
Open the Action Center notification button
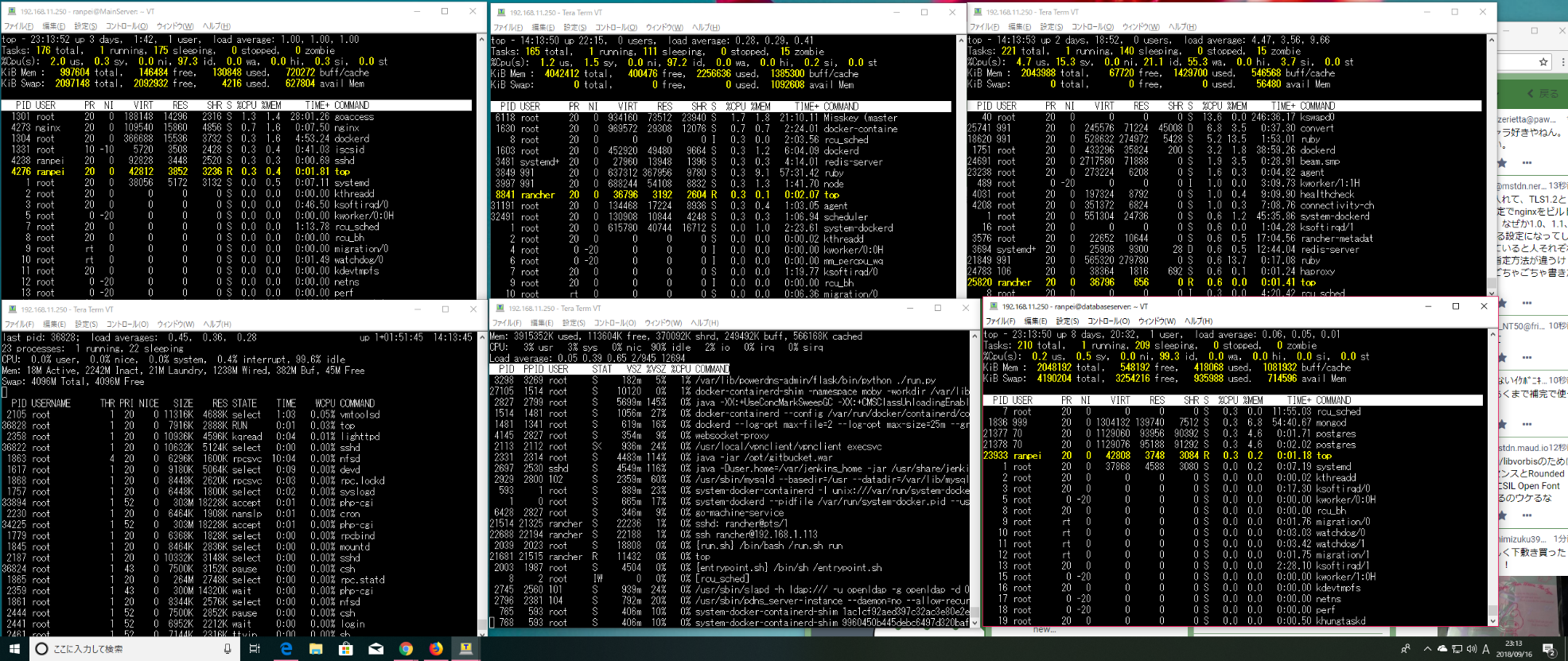(x=1549, y=649)
